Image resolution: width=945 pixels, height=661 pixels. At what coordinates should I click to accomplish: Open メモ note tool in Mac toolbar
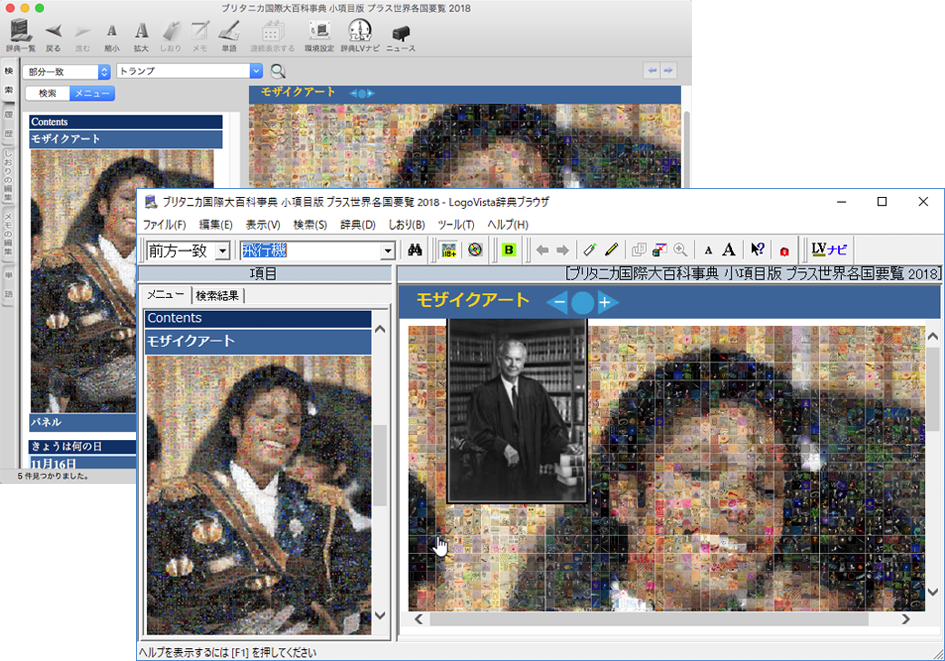click(x=199, y=36)
